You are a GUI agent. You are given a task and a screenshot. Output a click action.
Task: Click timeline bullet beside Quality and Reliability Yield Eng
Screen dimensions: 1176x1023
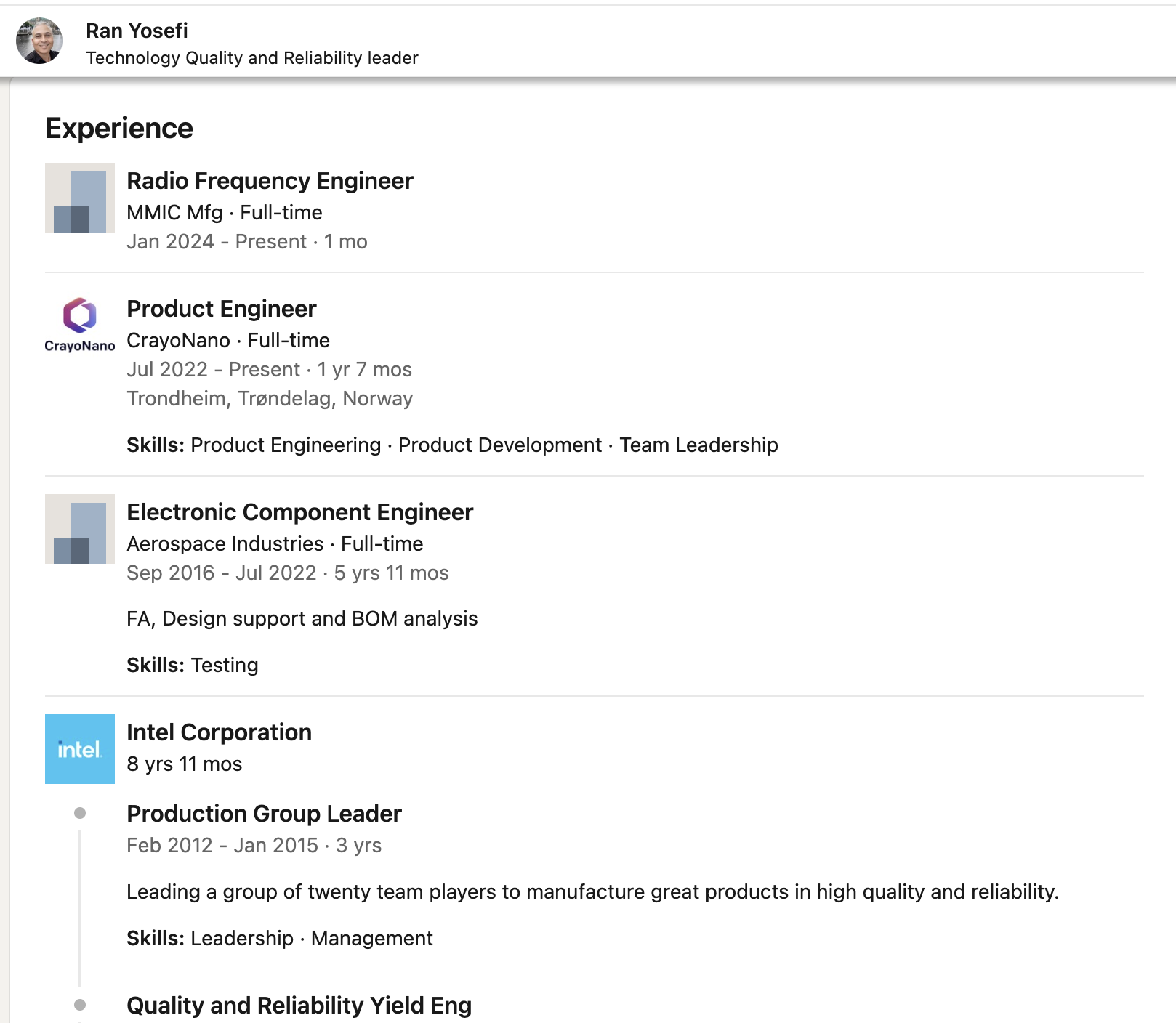click(x=80, y=1005)
